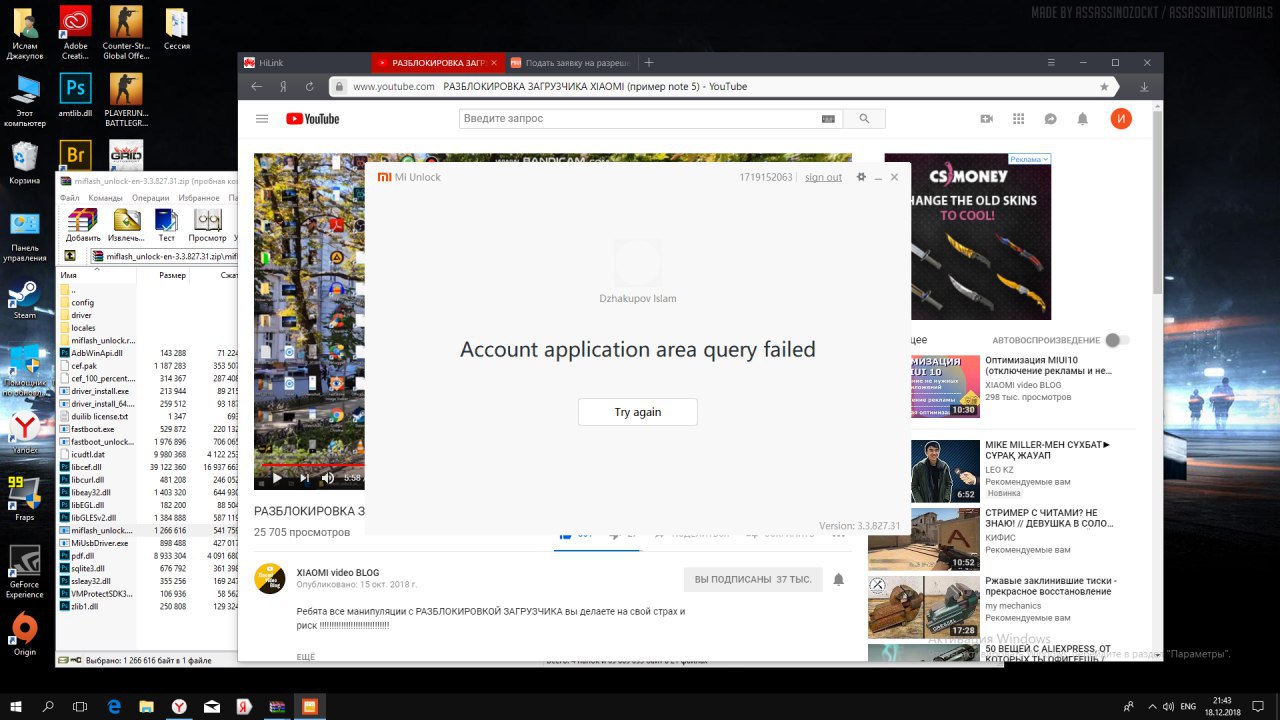Screen dimensions: 1280x720
Task: Open Ржавые заклинившие тиски video title
Action: 1051,586
